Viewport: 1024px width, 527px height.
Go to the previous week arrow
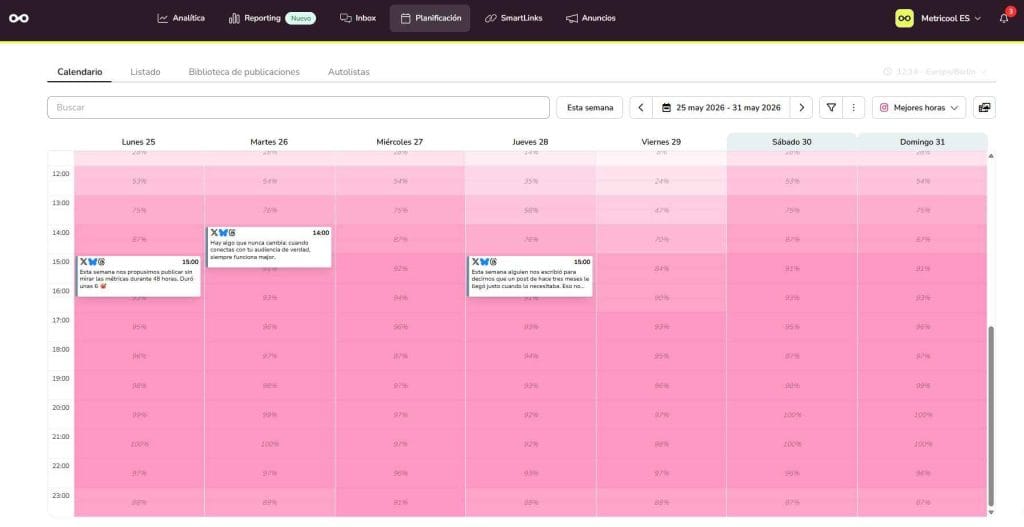[x=641, y=108]
